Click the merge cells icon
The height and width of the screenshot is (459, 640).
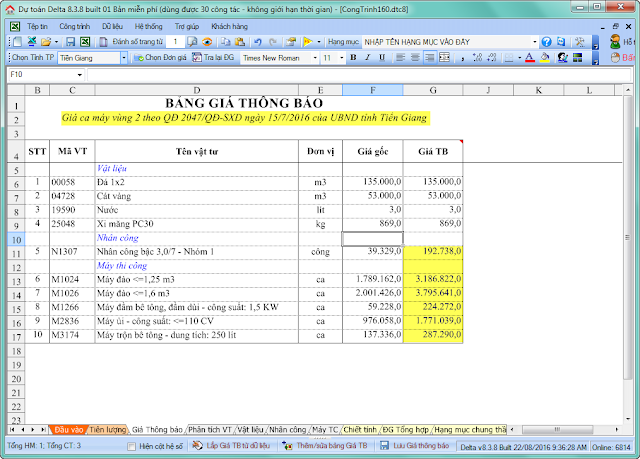pyautogui.click(x=444, y=58)
